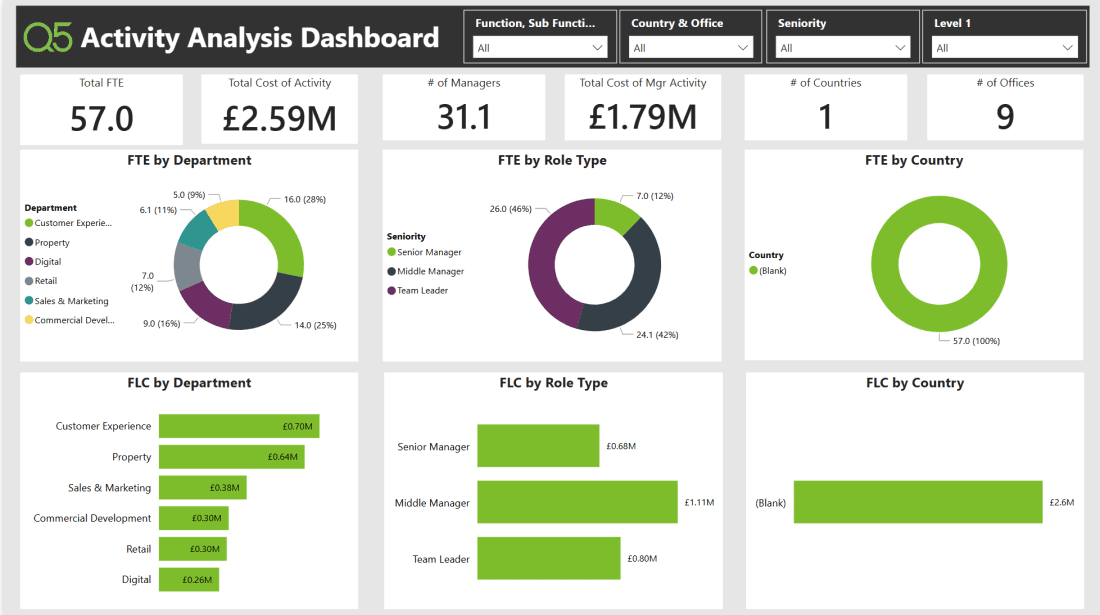Click the Middle Manager £1.11M bar
1100x615 pixels.
(x=577, y=502)
